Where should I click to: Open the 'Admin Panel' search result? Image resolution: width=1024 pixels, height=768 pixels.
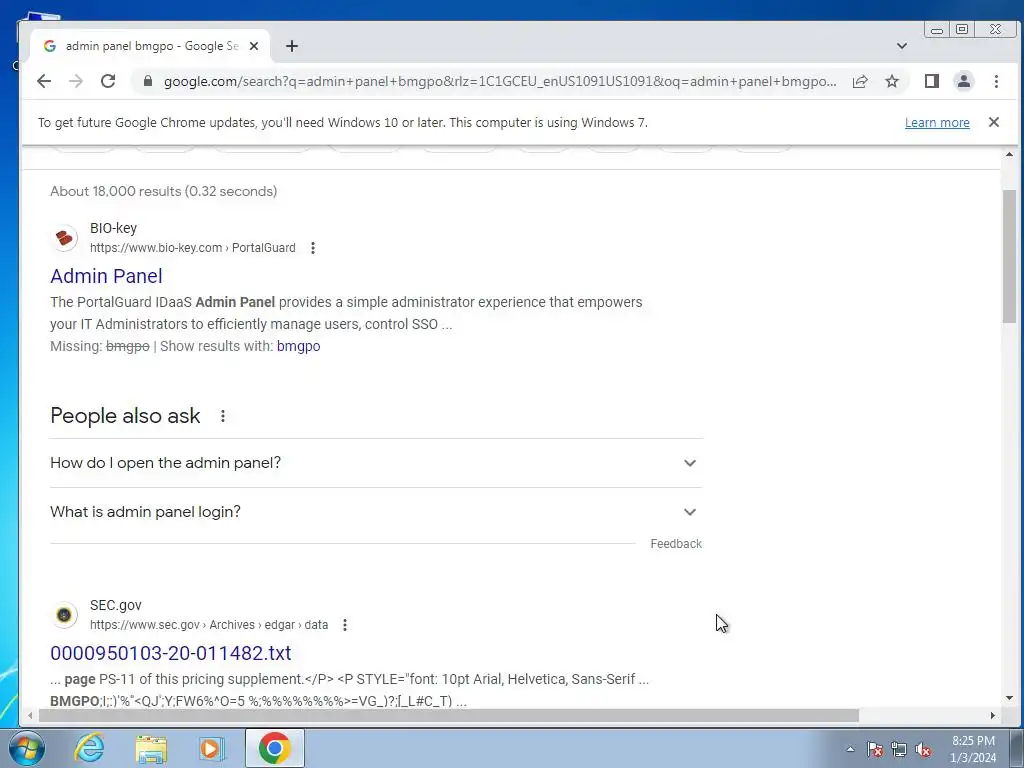click(106, 276)
